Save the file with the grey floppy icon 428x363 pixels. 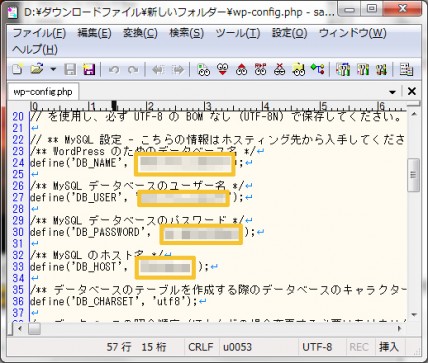pos(70,69)
